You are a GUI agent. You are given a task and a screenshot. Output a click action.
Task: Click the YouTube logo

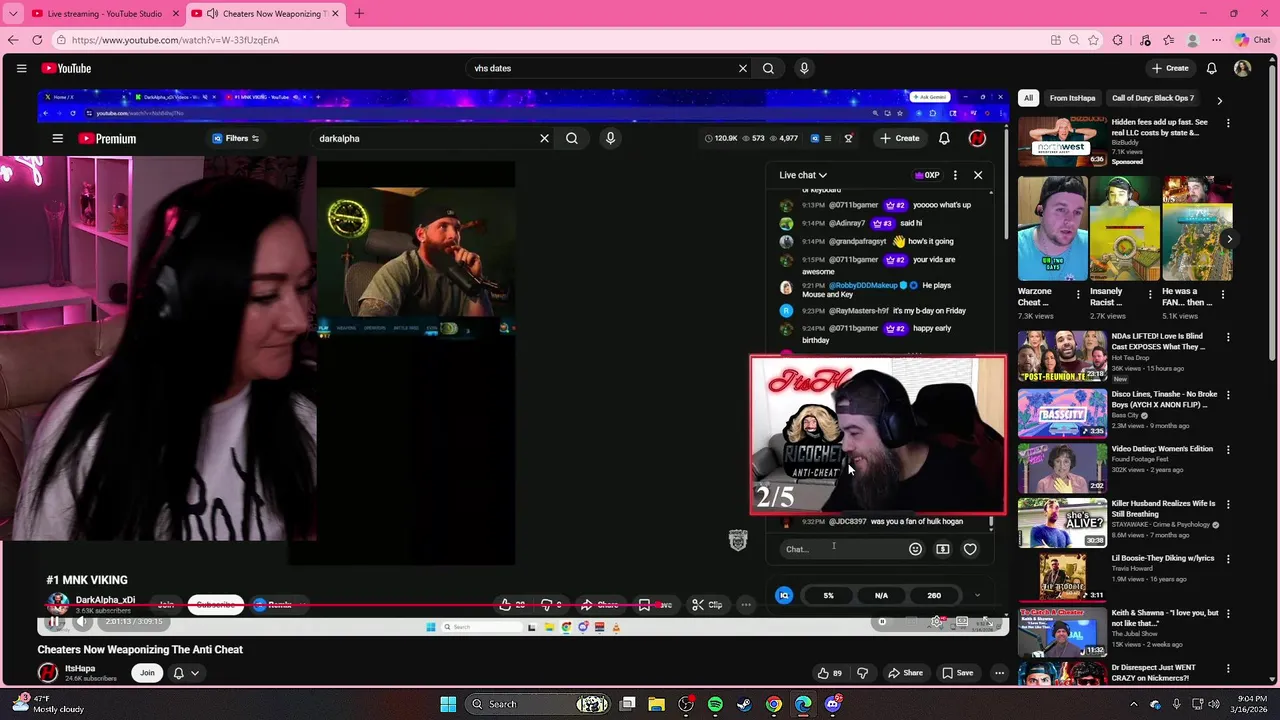click(x=66, y=68)
